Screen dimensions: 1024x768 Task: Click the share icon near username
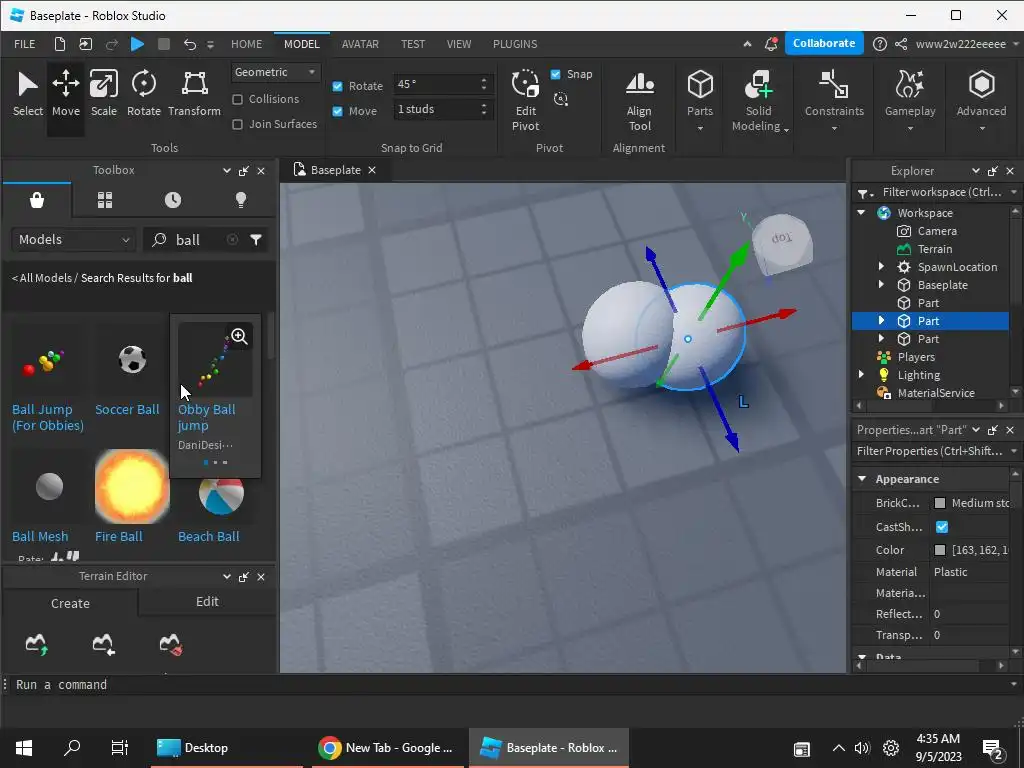tap(901, 44)
